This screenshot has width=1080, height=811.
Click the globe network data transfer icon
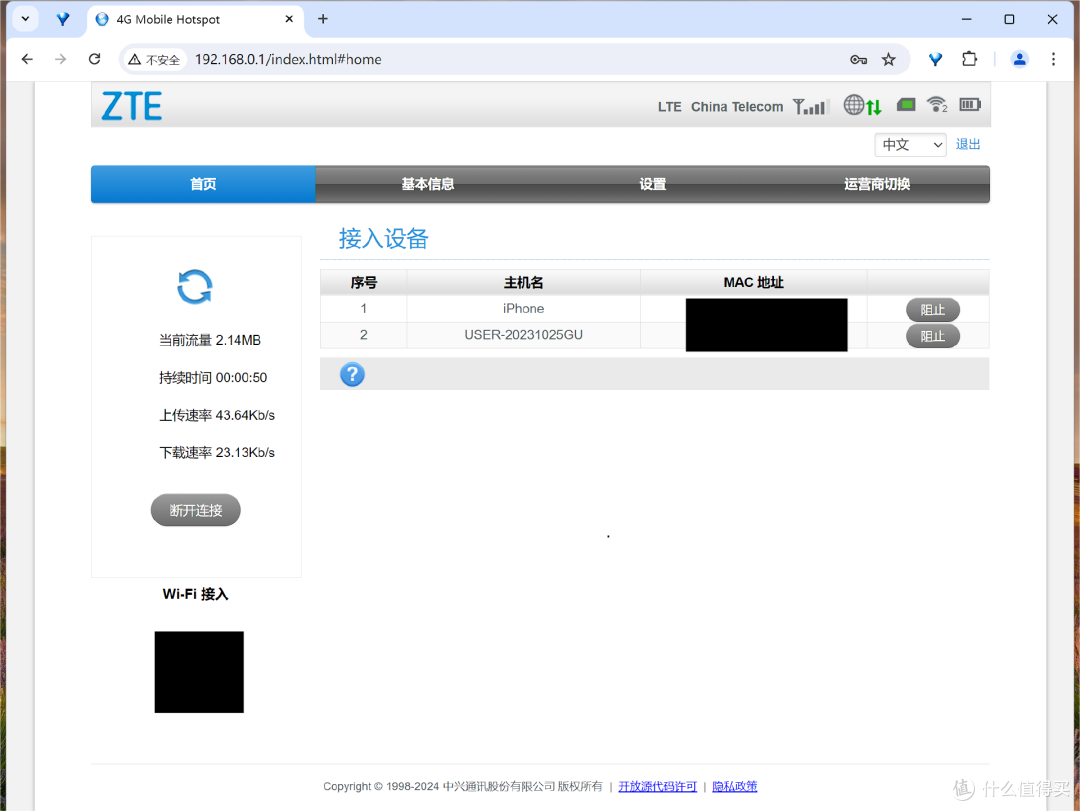[862, 105]
